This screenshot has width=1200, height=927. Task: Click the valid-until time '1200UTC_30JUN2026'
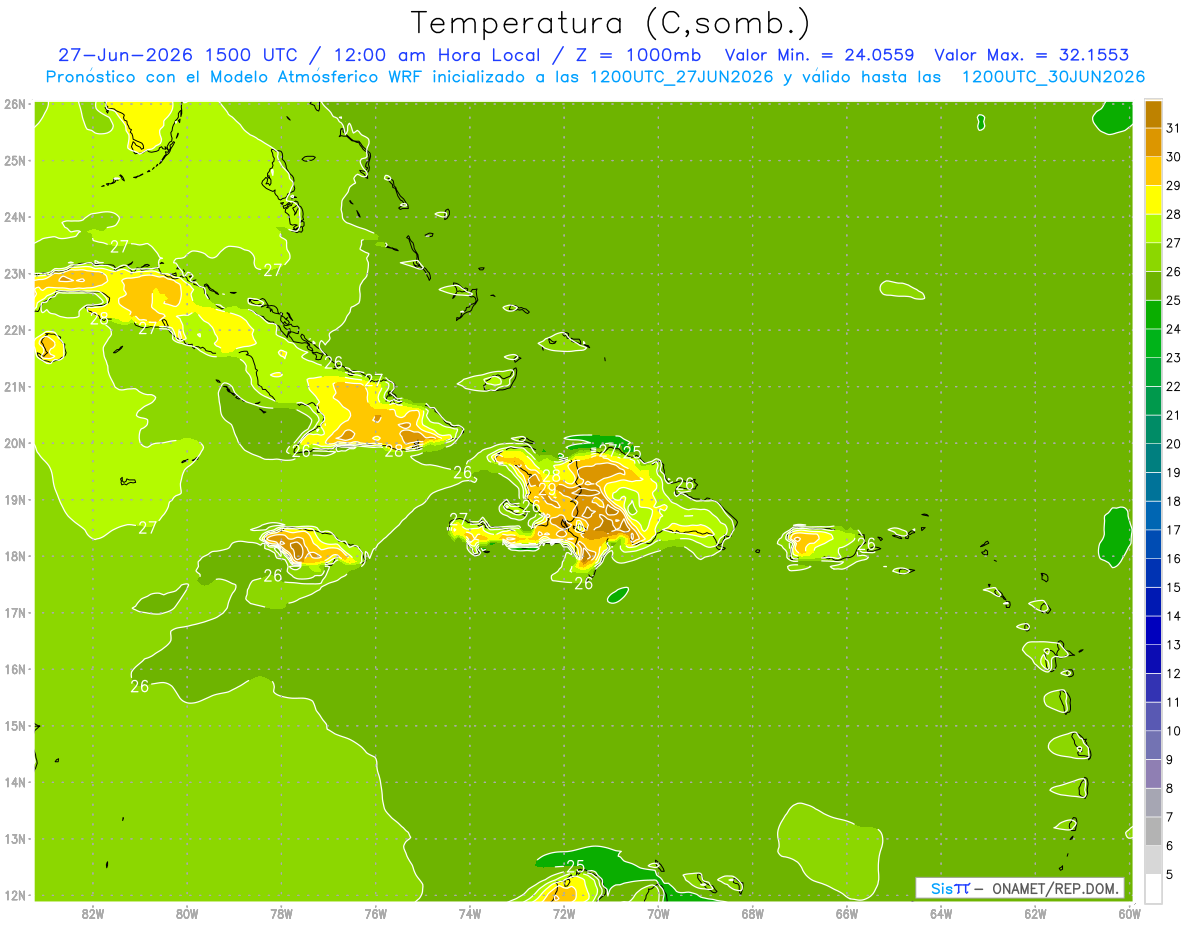click(1053, 77)
